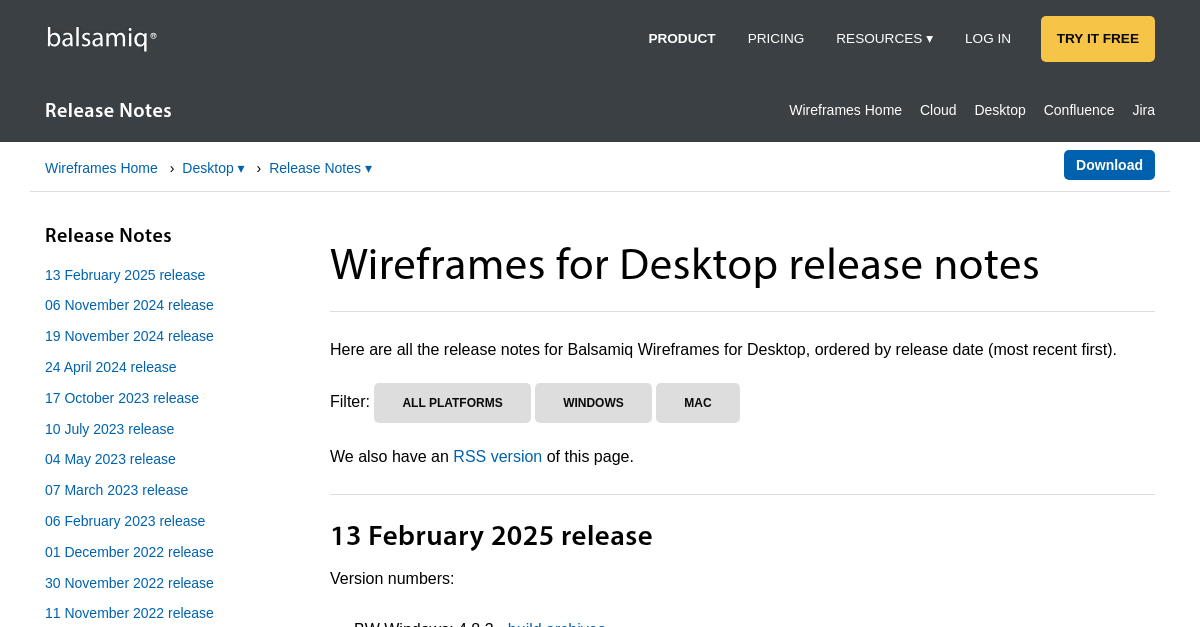
Task: Jump to 30 November 2022 release
Action: pyautogui.click(x=129, y=583)
